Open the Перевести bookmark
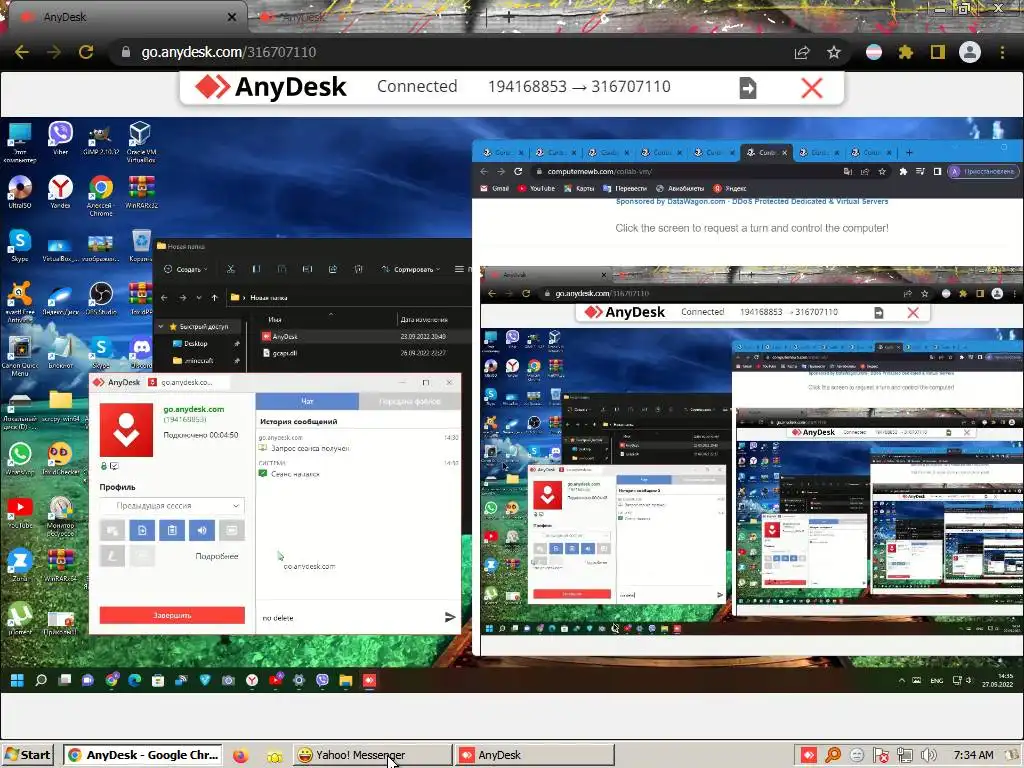Image resolution: width=1024 pixels, height=768 pixels. pyautogui.click(x=624, y=189)
